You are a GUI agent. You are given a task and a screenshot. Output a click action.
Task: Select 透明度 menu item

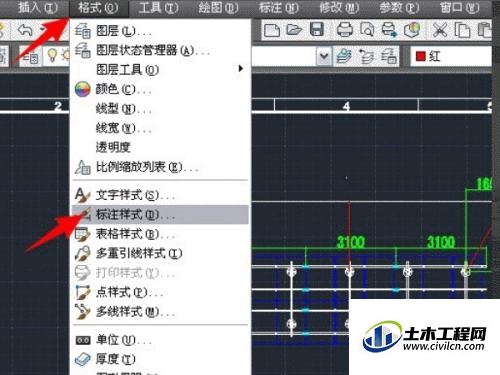[x=160, y=147]
